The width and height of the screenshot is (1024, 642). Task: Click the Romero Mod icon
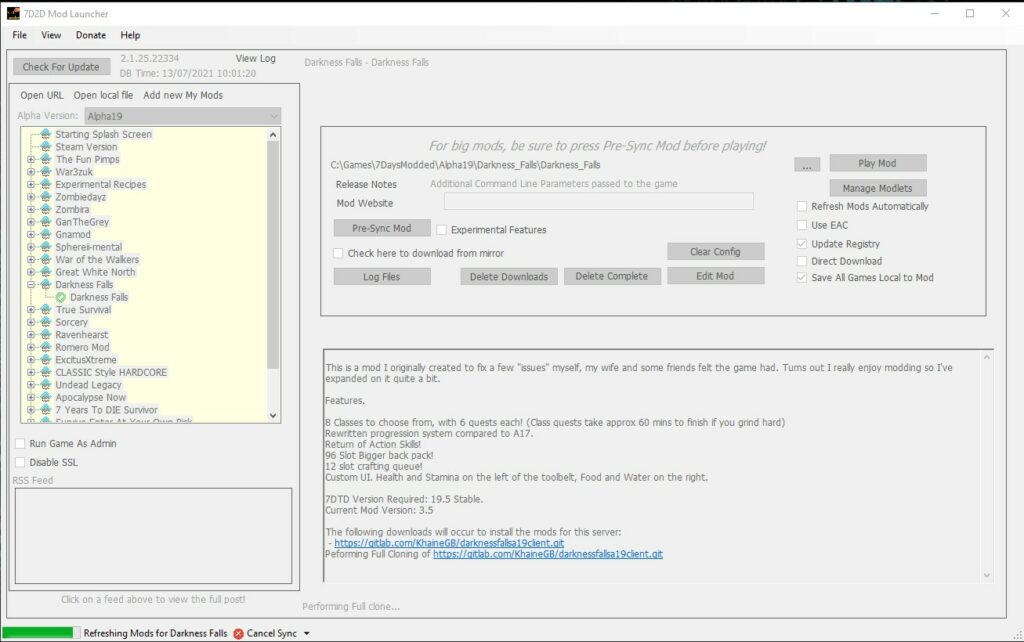[46, 347]
